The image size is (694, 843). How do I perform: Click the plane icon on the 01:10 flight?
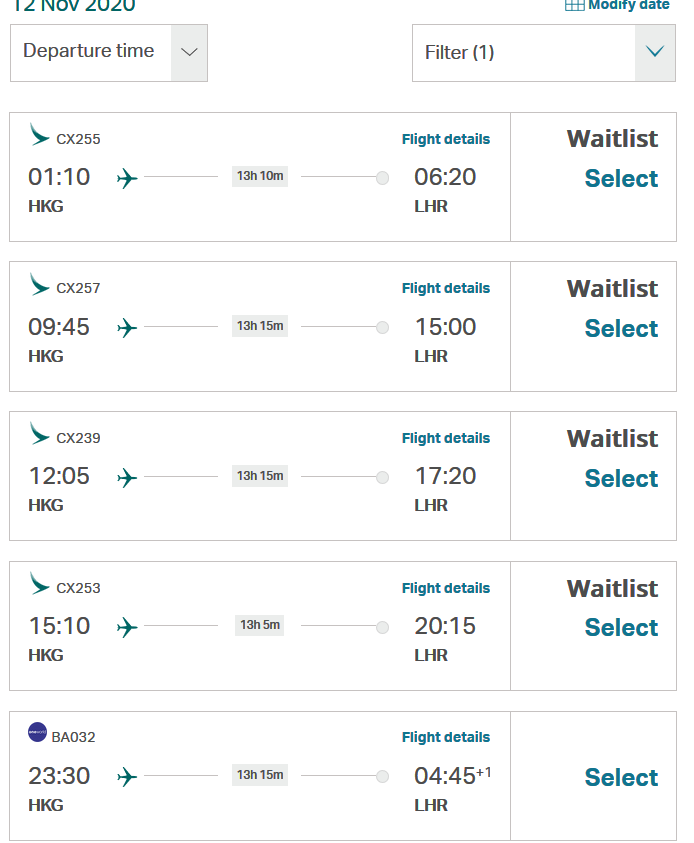[x=127, y=179]
